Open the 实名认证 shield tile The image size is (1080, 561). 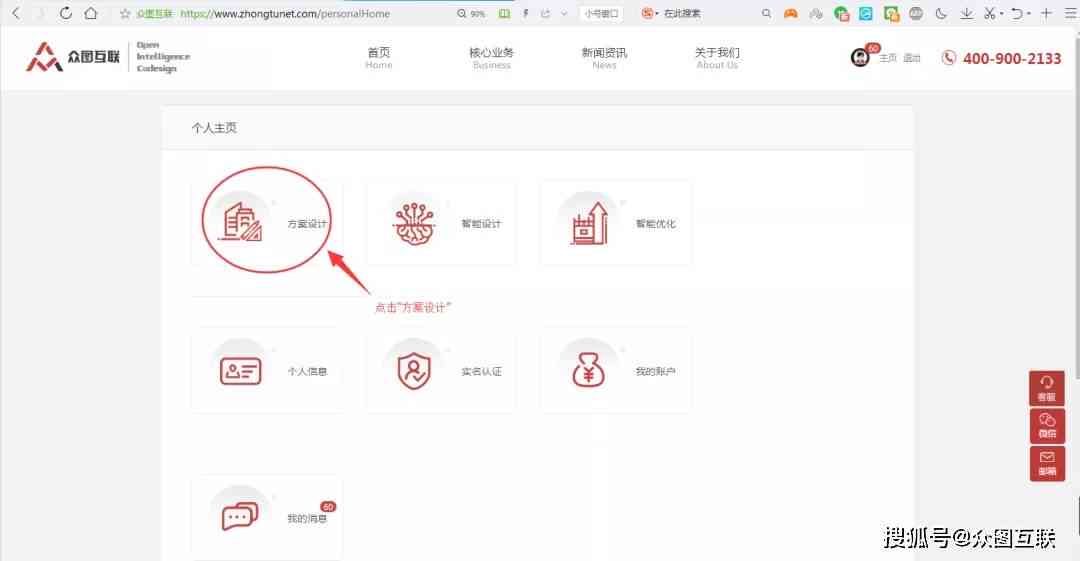pos(441,370)
